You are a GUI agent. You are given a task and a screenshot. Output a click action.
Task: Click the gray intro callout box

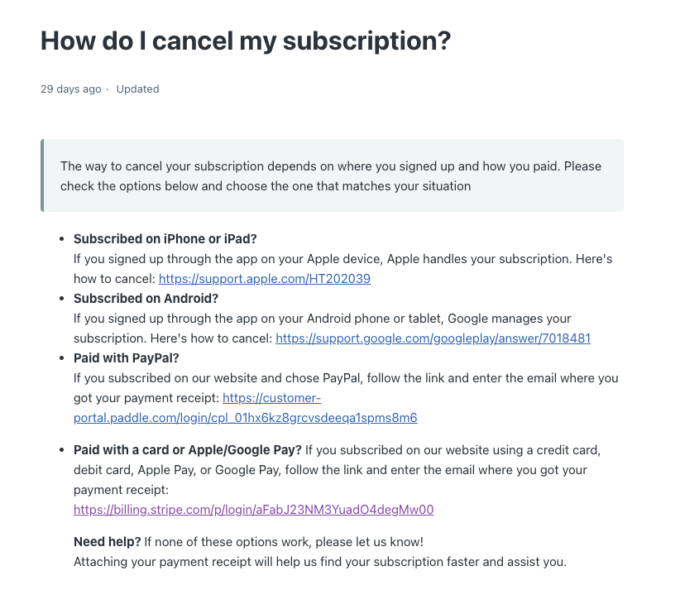pos(331,175)
